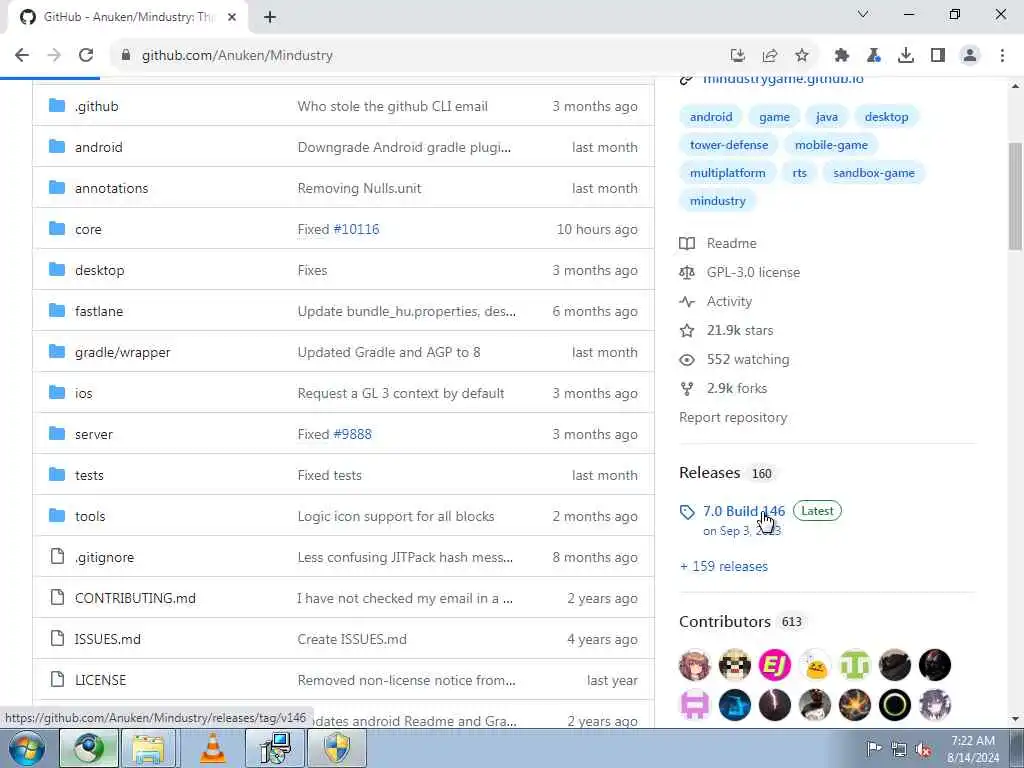Click the mindustry topic tag
The image size is (1024, 768).
coord(717,200)
